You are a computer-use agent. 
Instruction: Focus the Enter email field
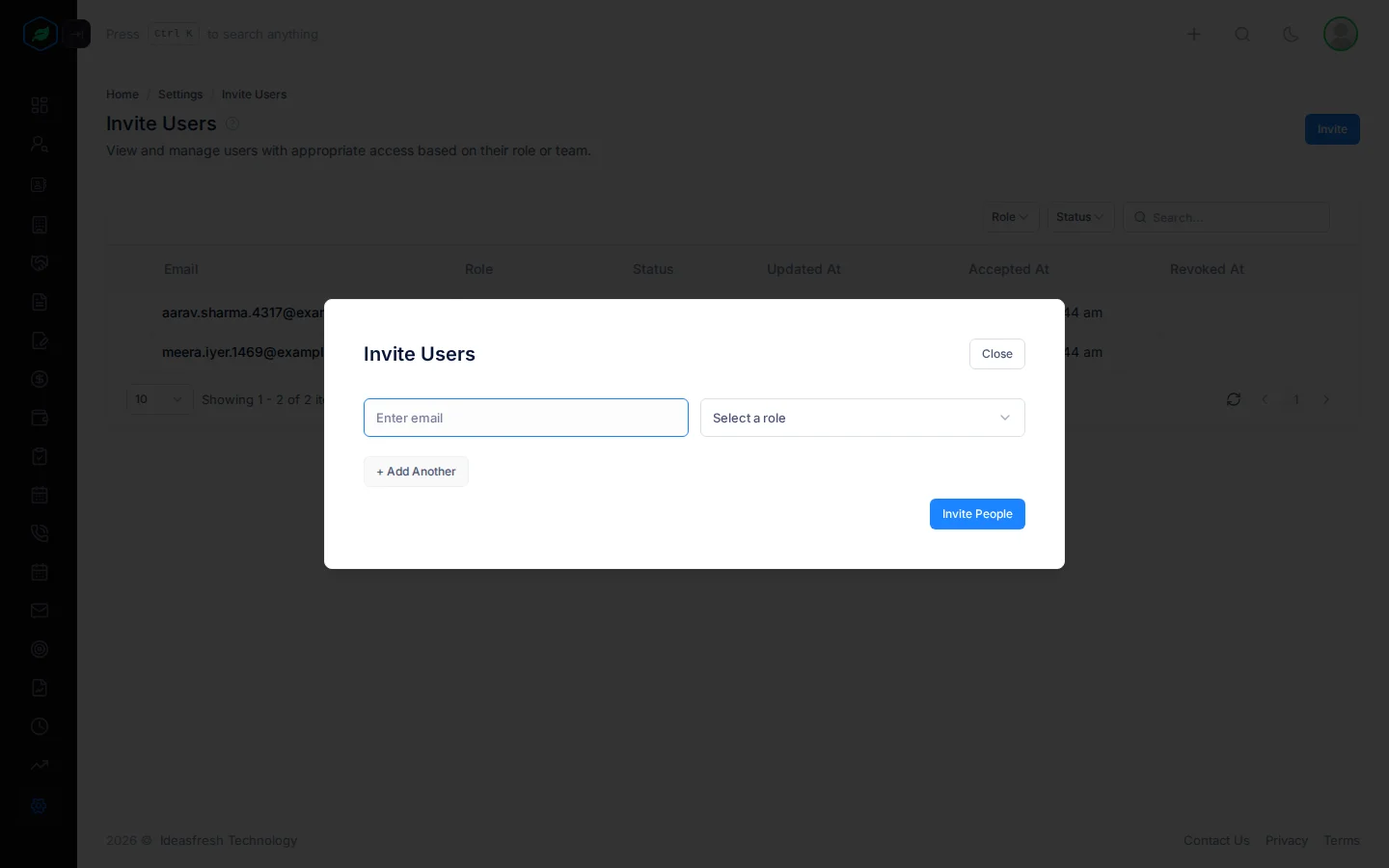(526, 418)
